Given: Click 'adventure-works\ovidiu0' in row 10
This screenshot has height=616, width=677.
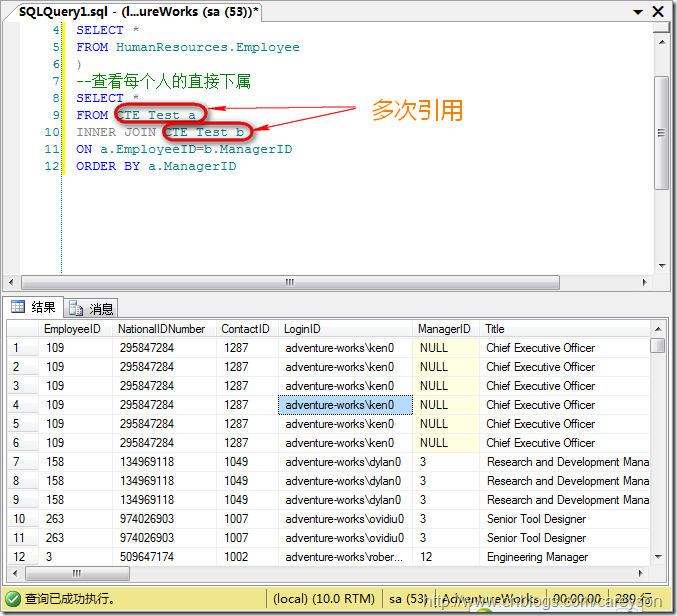Looking at the screenshot, I should coord(345,519).
